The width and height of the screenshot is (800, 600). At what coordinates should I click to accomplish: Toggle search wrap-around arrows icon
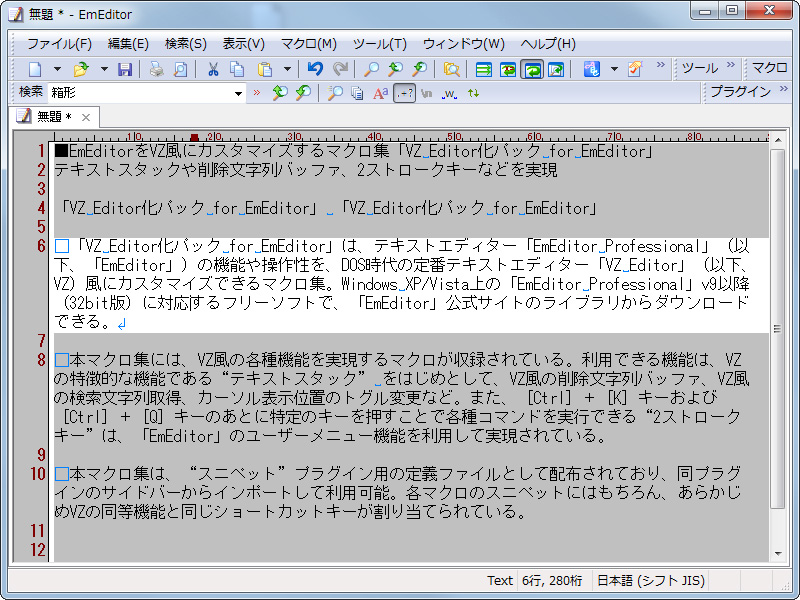click(x=473, y=93)
